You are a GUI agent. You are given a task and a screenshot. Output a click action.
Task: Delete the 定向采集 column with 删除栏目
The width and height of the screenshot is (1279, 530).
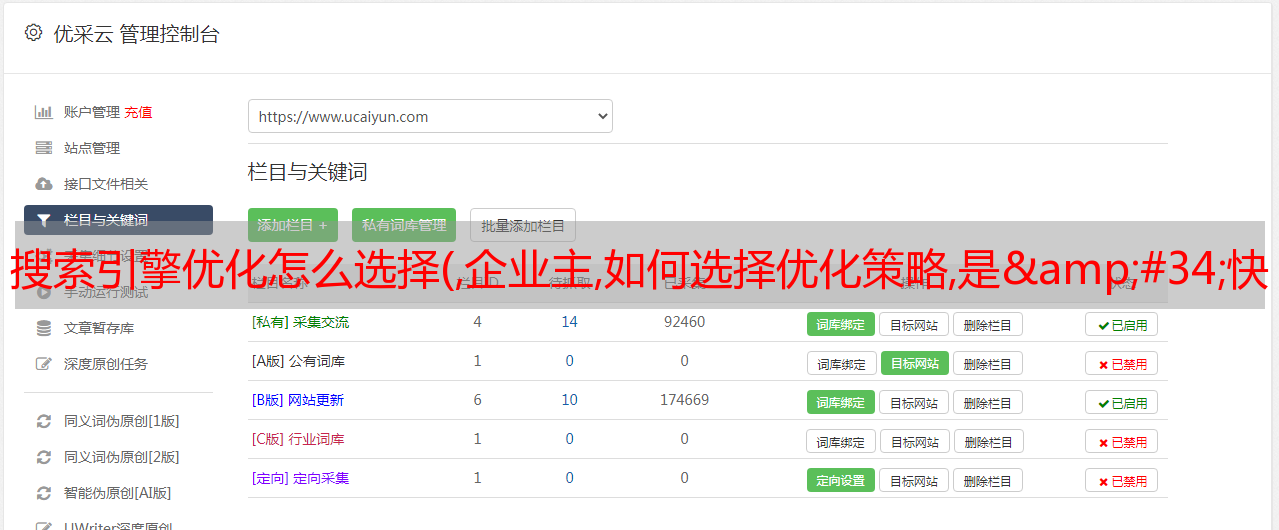(987, 480)
